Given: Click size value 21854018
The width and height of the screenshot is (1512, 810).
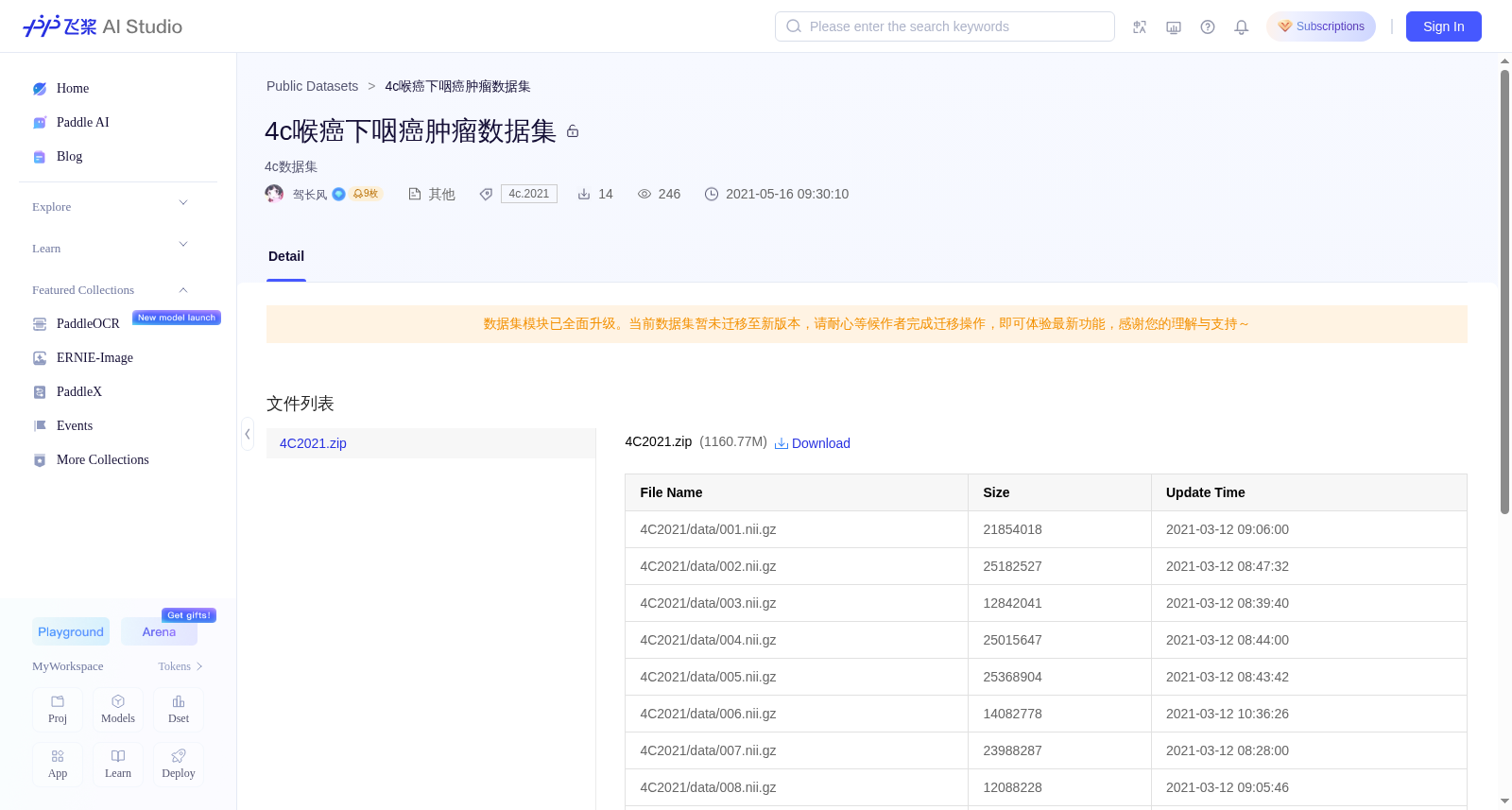Looking at the screenshot, I should click(x=1012, y=529).
